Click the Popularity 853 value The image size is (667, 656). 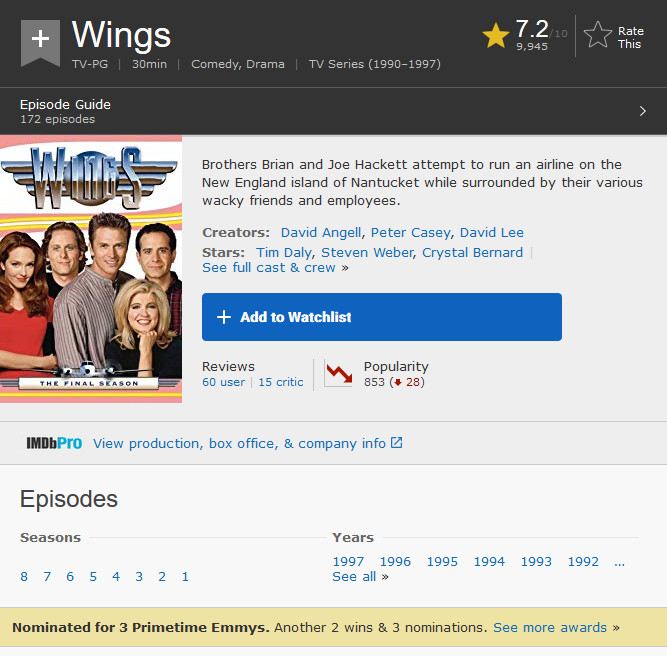374,382
